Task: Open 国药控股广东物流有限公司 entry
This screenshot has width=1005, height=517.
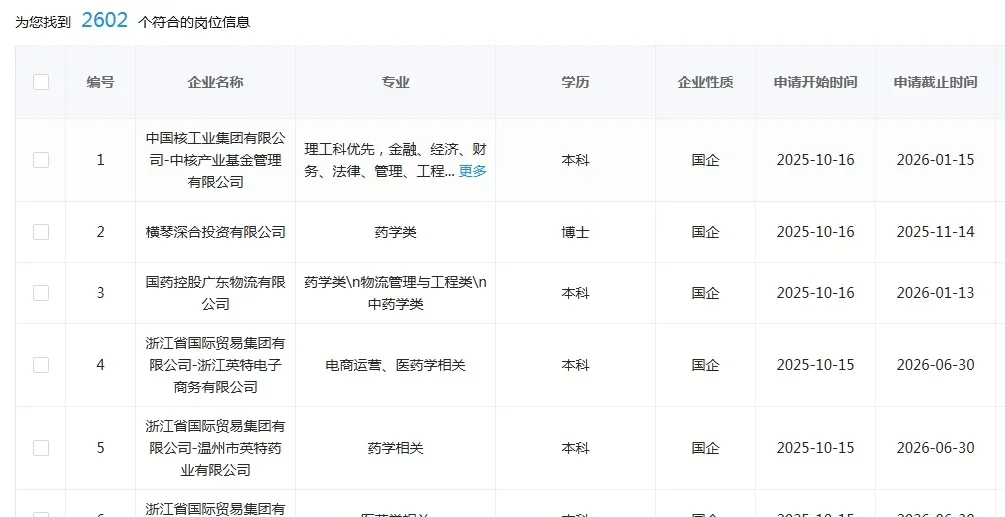Action: tap(215, 293)
